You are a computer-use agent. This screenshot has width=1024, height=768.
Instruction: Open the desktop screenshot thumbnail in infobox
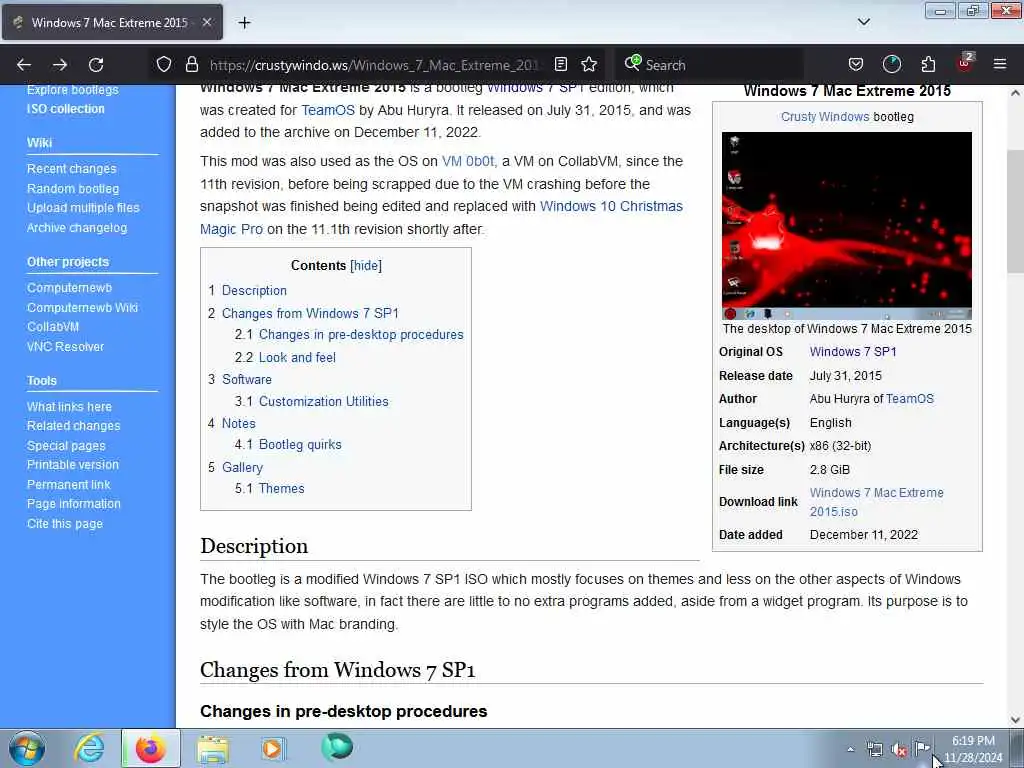pyautogui.click(x=846, y=226)
